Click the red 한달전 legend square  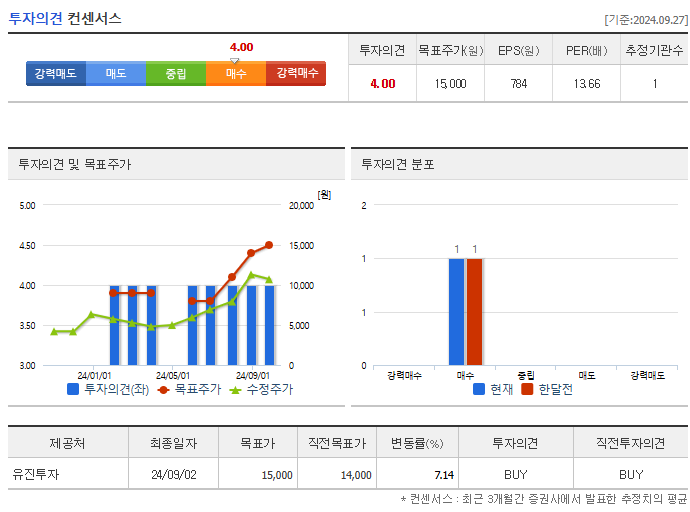(527, 389)
